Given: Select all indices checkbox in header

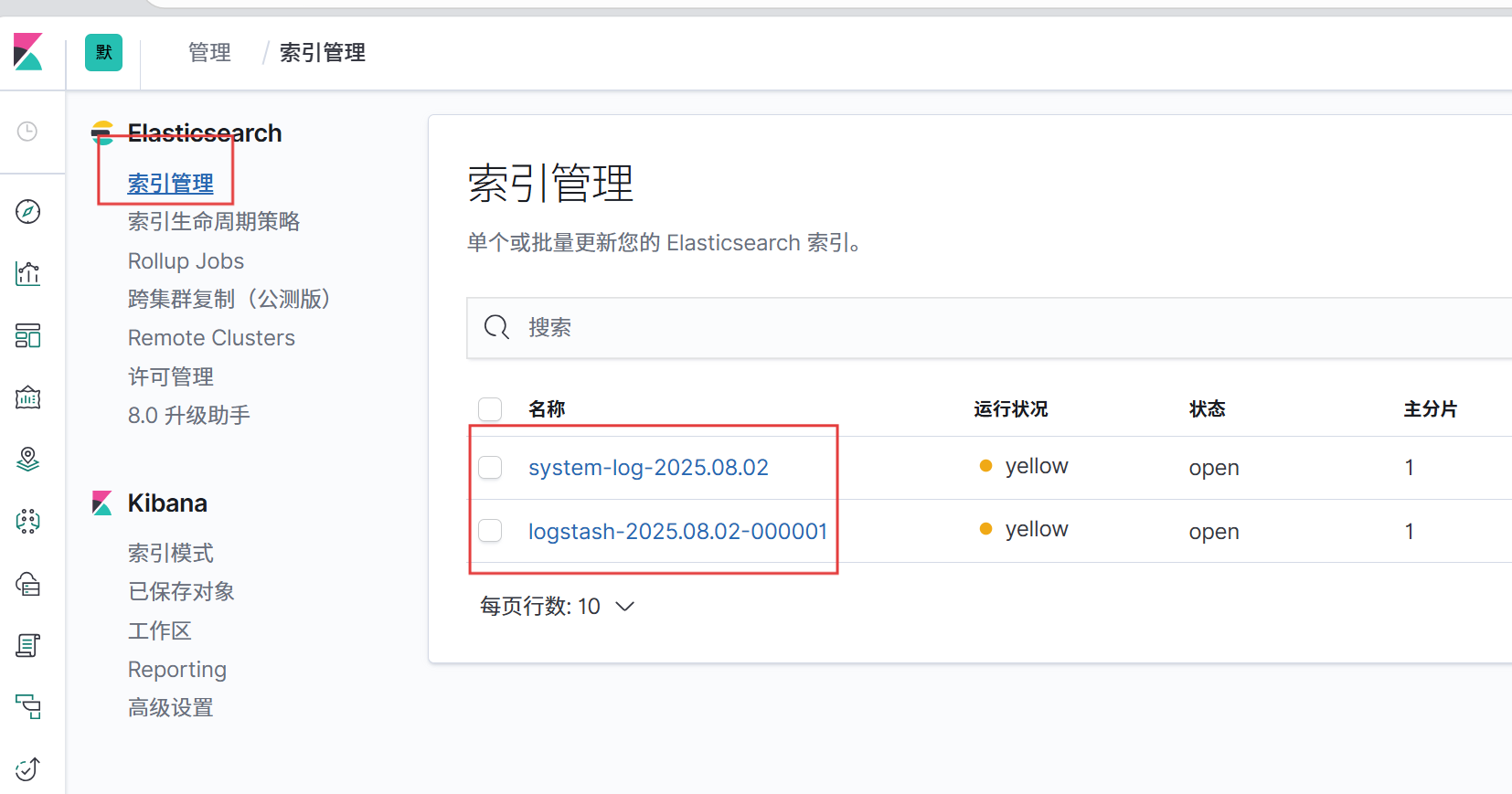Looking at the screenshot, I should (x=490, y=408).
